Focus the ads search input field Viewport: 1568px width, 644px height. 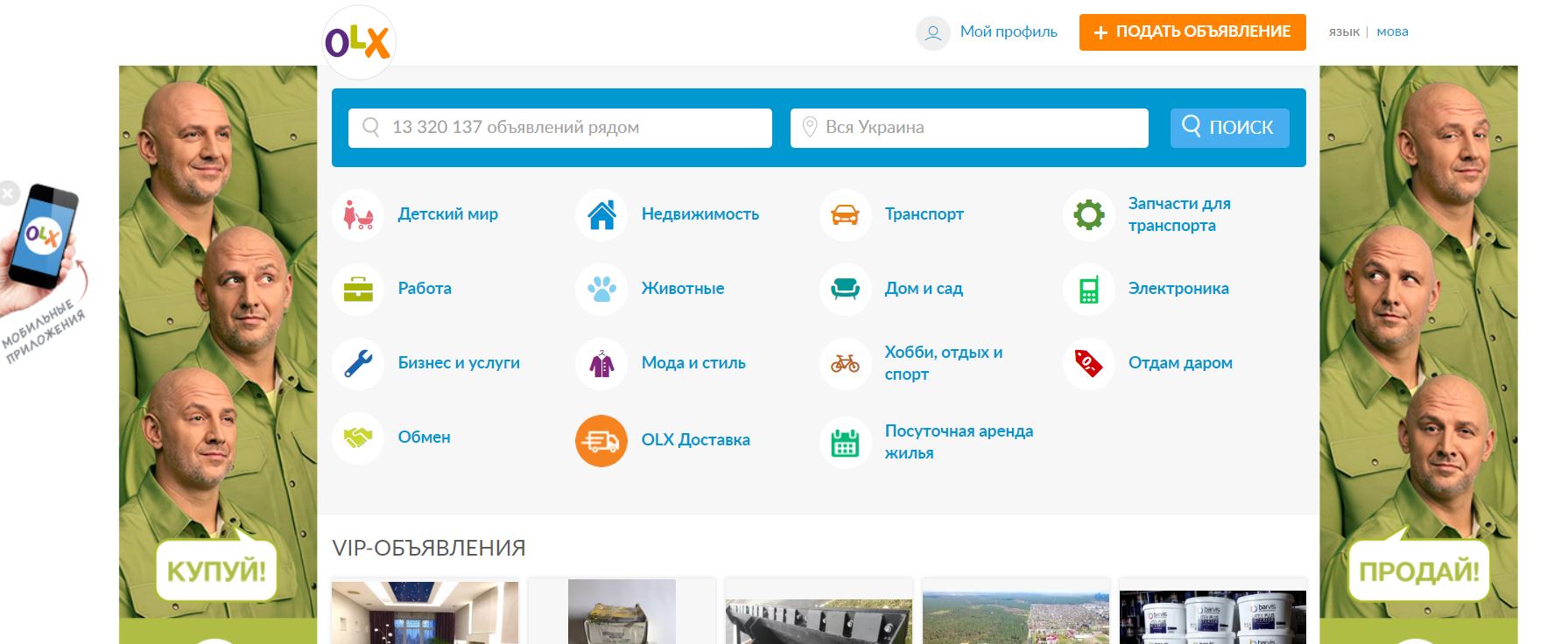[x=560, y=128]
